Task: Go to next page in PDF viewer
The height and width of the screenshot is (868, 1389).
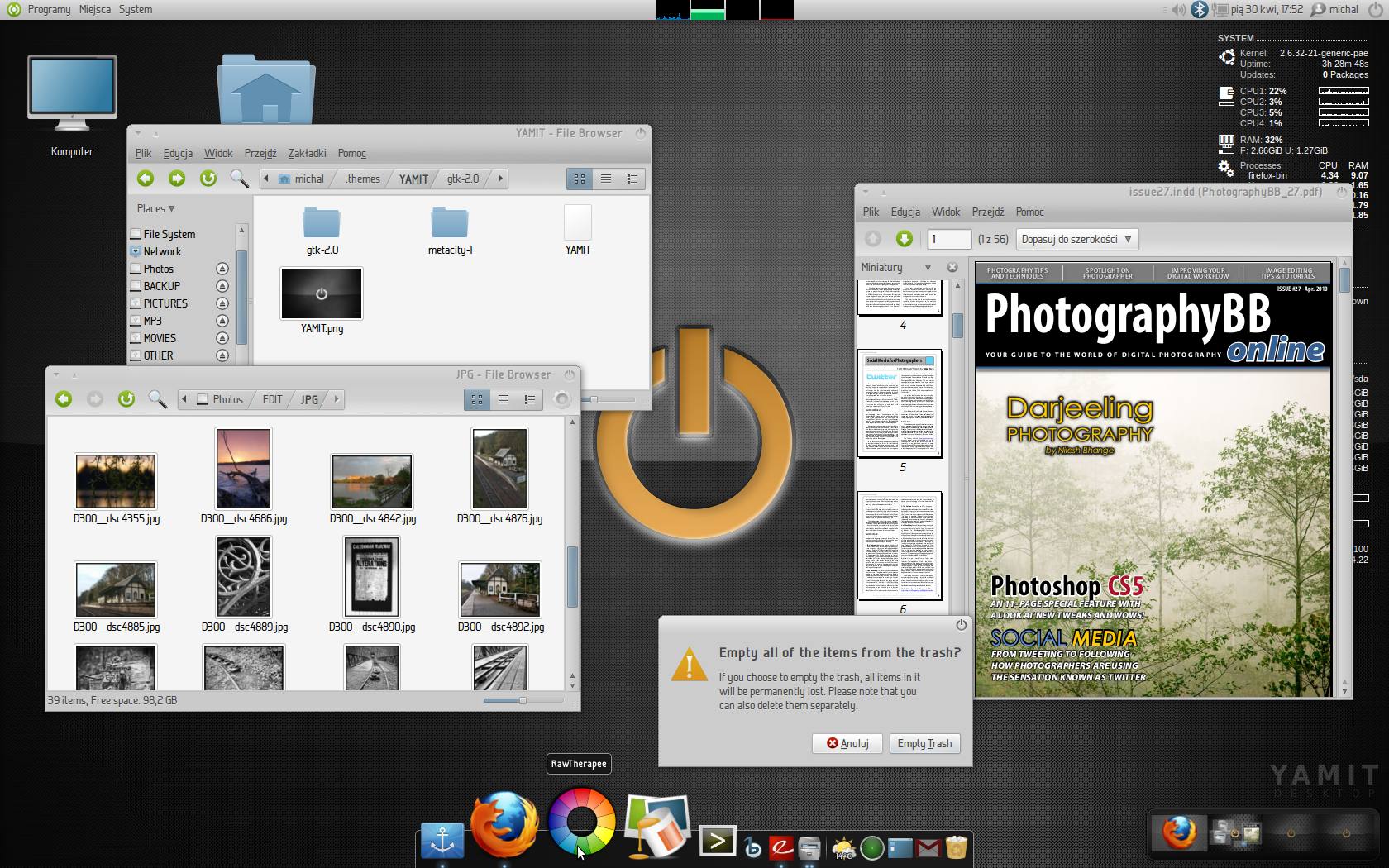Action: (x=904, y=239)
